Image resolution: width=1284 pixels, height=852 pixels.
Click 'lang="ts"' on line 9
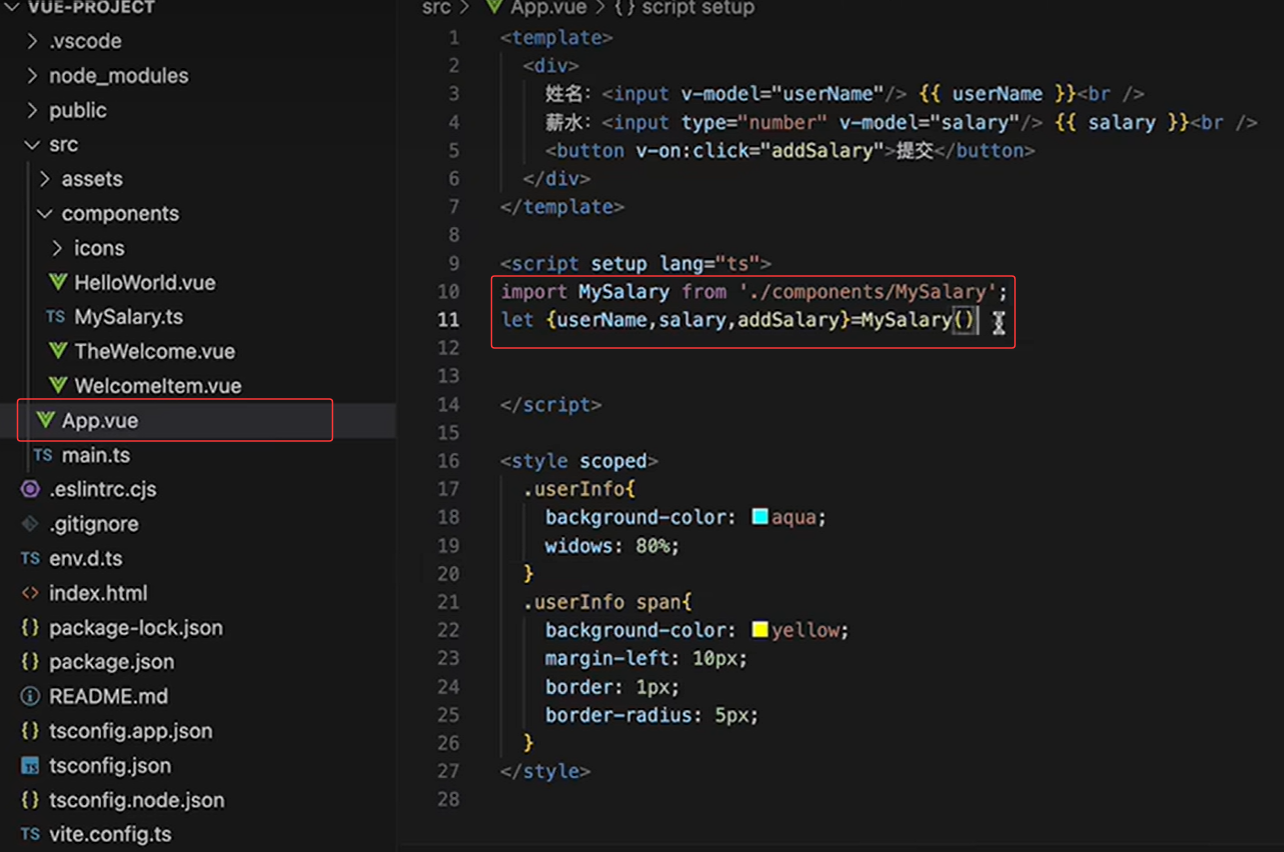point(710,264)
